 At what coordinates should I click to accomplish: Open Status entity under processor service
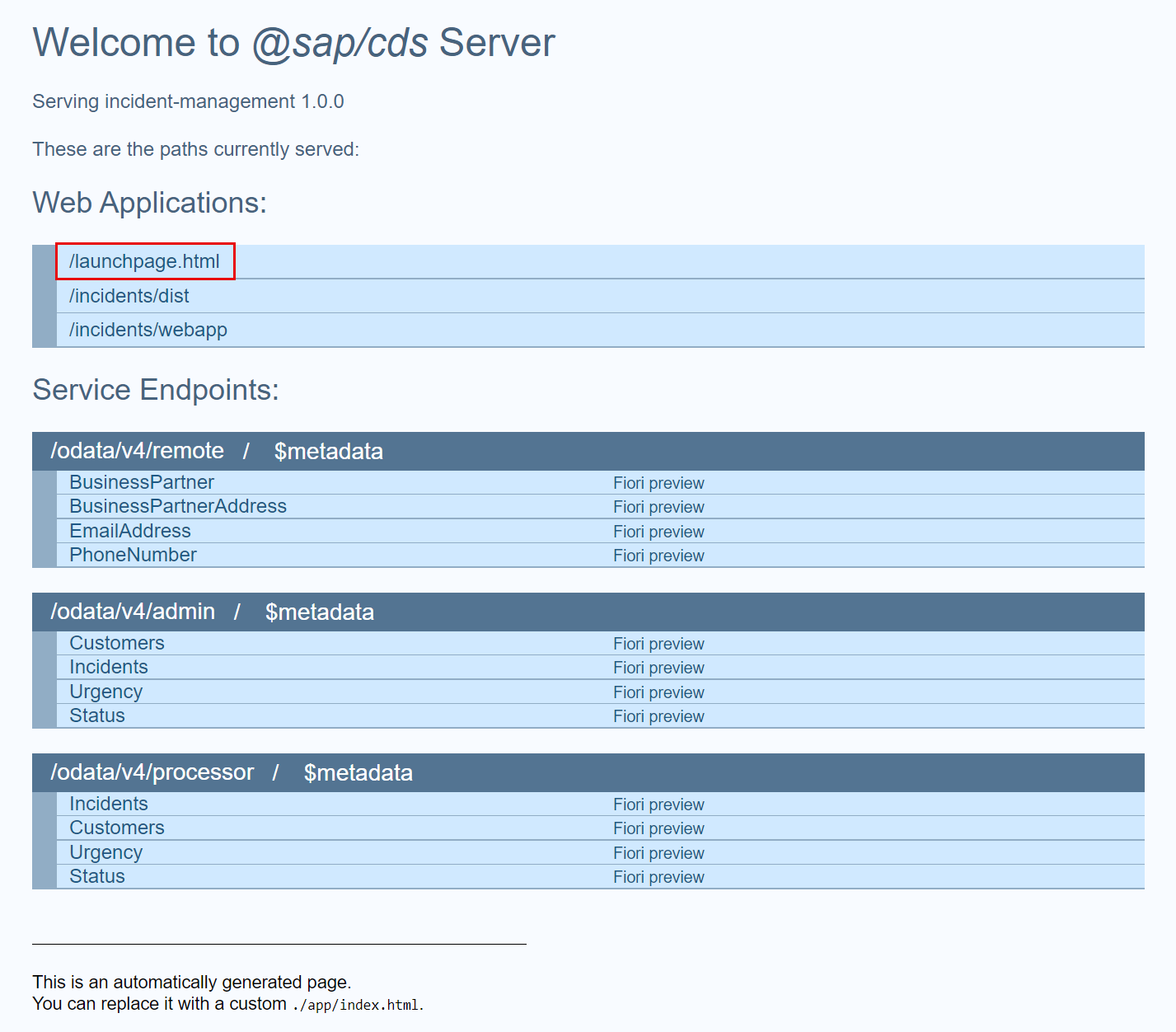97,876
